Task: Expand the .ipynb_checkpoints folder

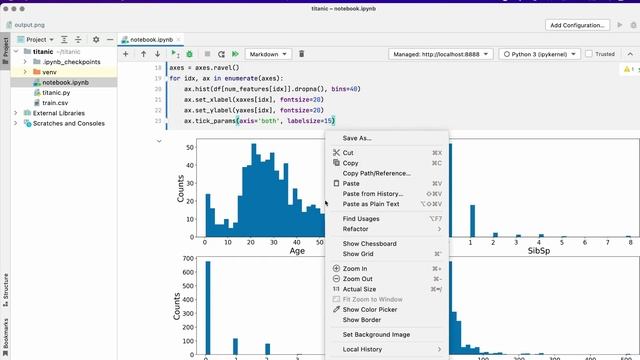Action: coord(25,62)
